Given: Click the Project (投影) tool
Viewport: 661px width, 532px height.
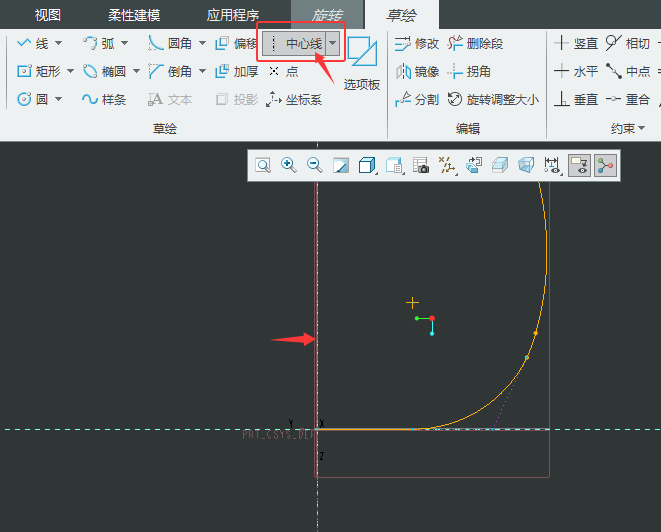Looking at the screenshot, I should (x=236, y=99).
